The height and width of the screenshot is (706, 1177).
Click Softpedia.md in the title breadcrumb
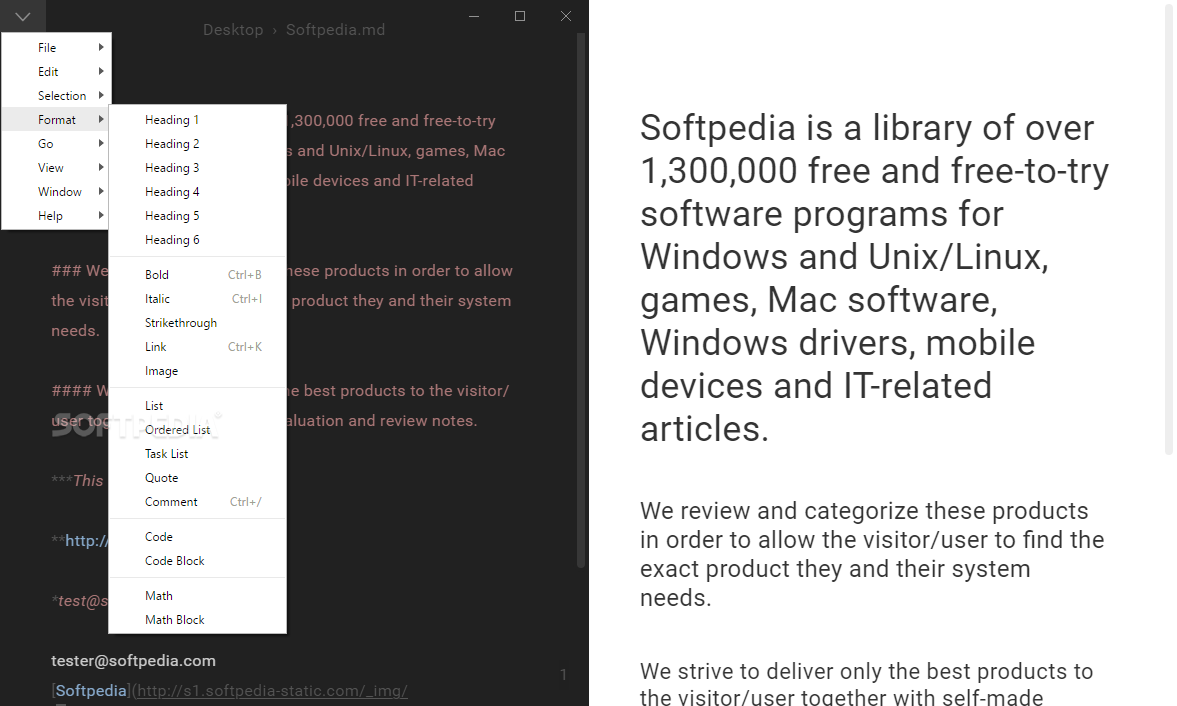(x=335, y=30)
